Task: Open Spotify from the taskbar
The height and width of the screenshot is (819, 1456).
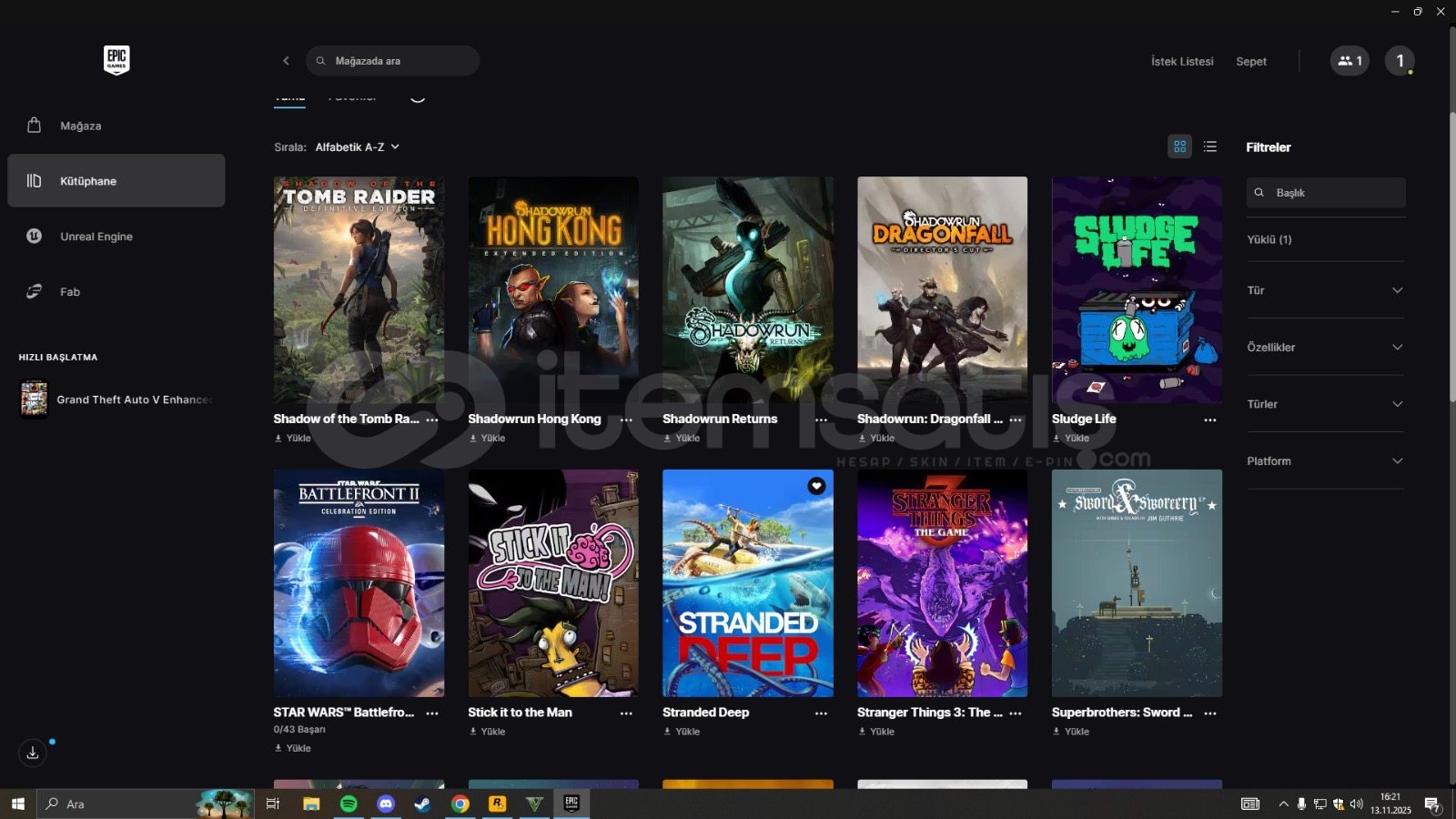Action: point(349,804)
